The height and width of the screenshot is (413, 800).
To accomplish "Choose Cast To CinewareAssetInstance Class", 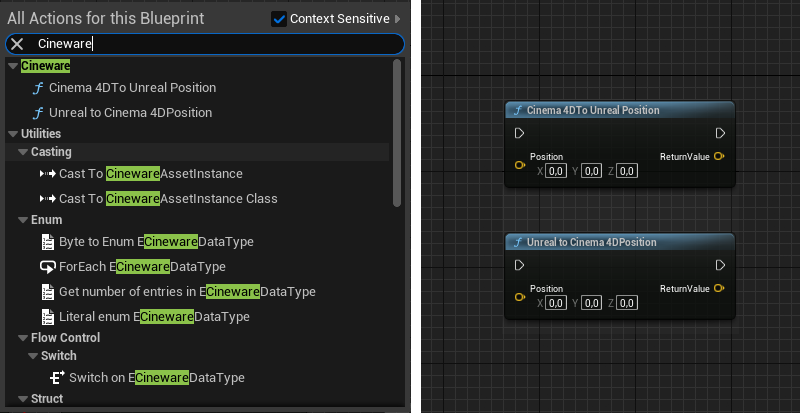I will point(168,199).
